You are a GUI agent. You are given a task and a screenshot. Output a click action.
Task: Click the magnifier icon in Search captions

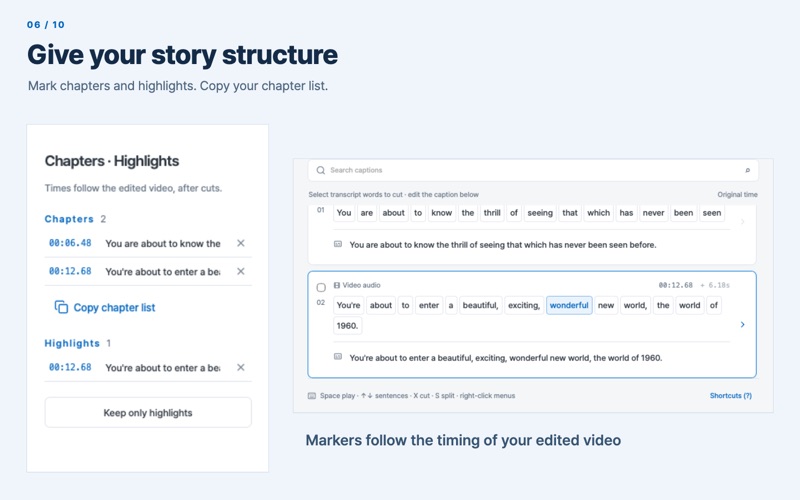click(x=320, y=170)
